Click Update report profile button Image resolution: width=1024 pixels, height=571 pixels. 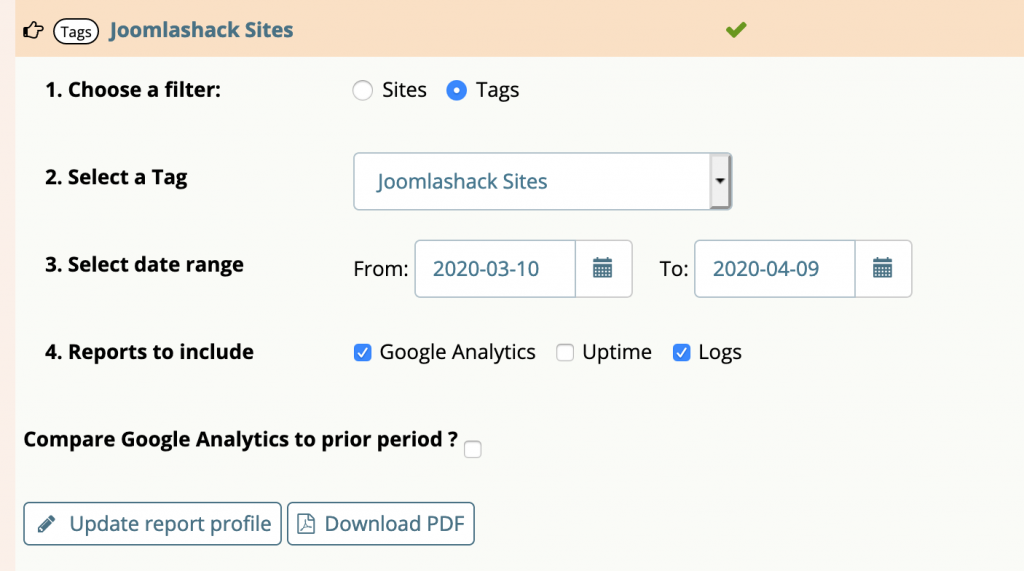point(152,524)
